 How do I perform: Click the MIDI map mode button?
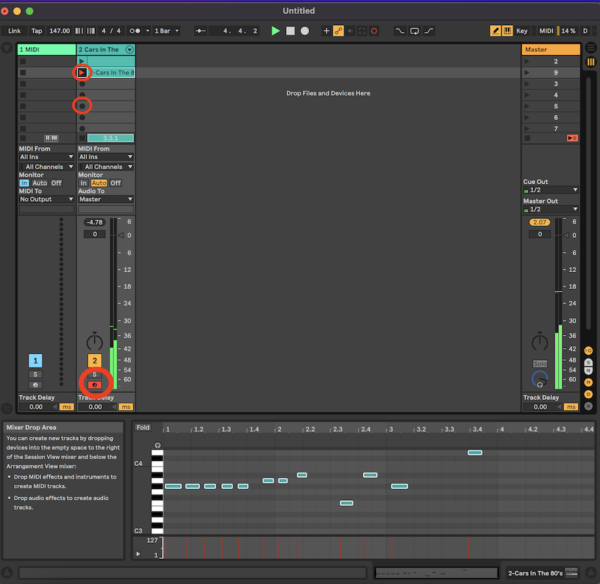coord(546,31)
